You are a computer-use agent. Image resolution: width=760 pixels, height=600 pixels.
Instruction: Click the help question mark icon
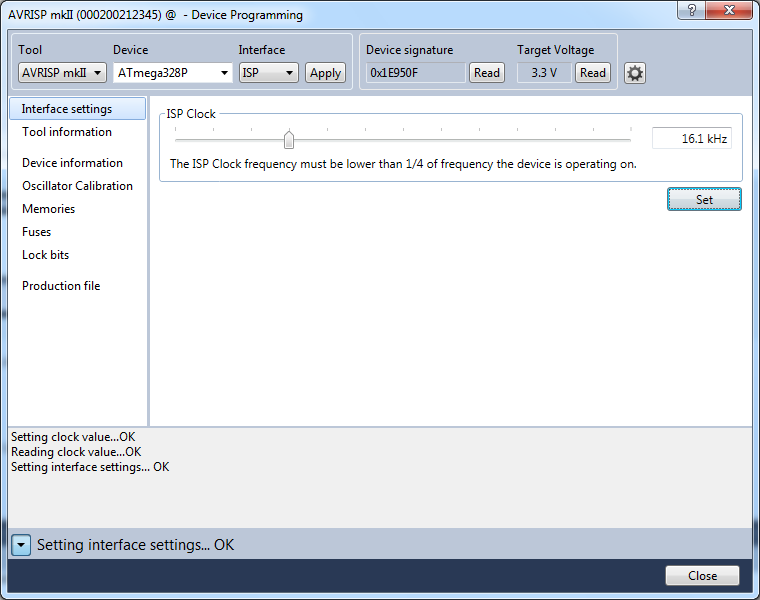click(692, 13)
